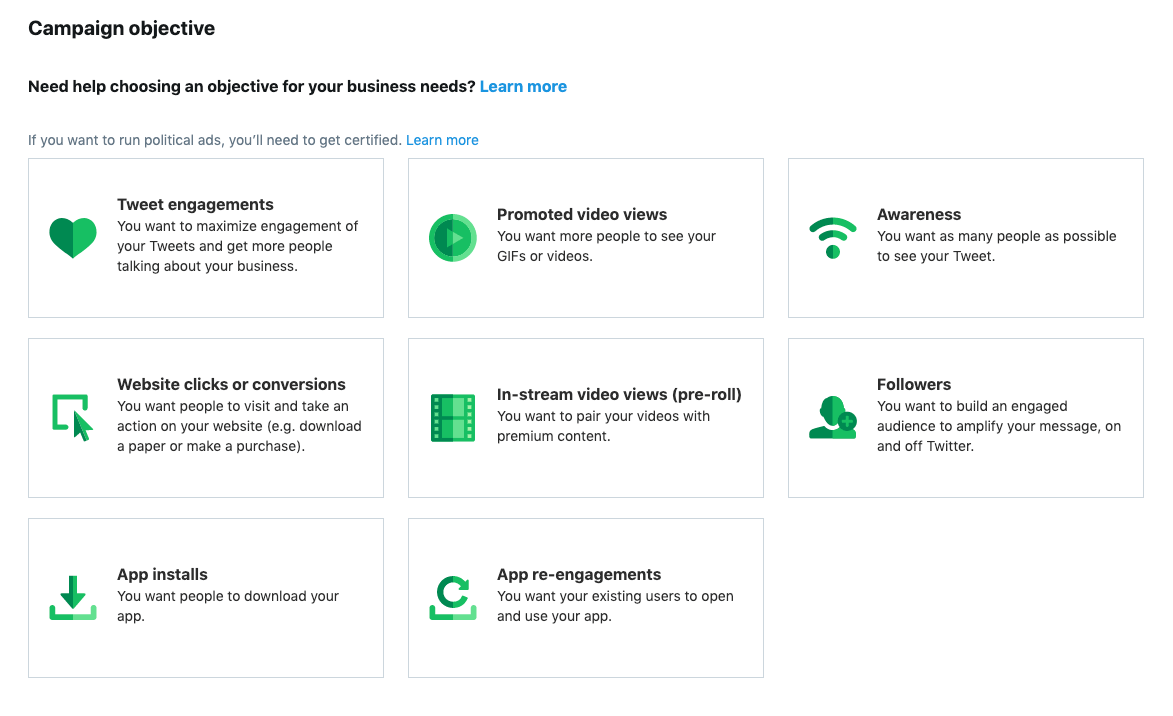Open the political ads Learn more link
Image resolution: width=1173 pixels, height=716 pixels.
click(442, 140)
